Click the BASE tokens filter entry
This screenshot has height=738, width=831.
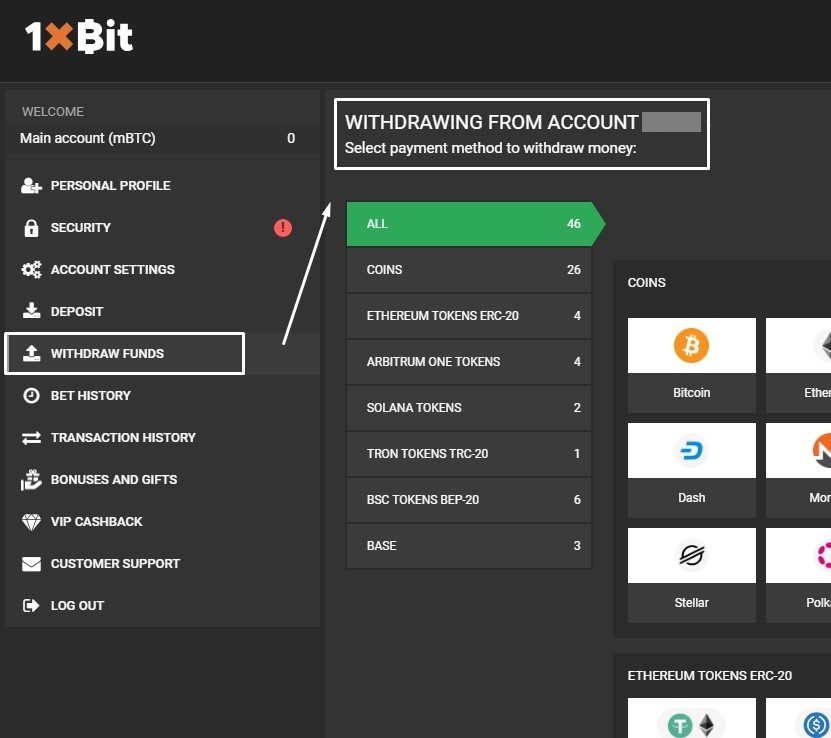pyautogui.click(x=468, y=546)
